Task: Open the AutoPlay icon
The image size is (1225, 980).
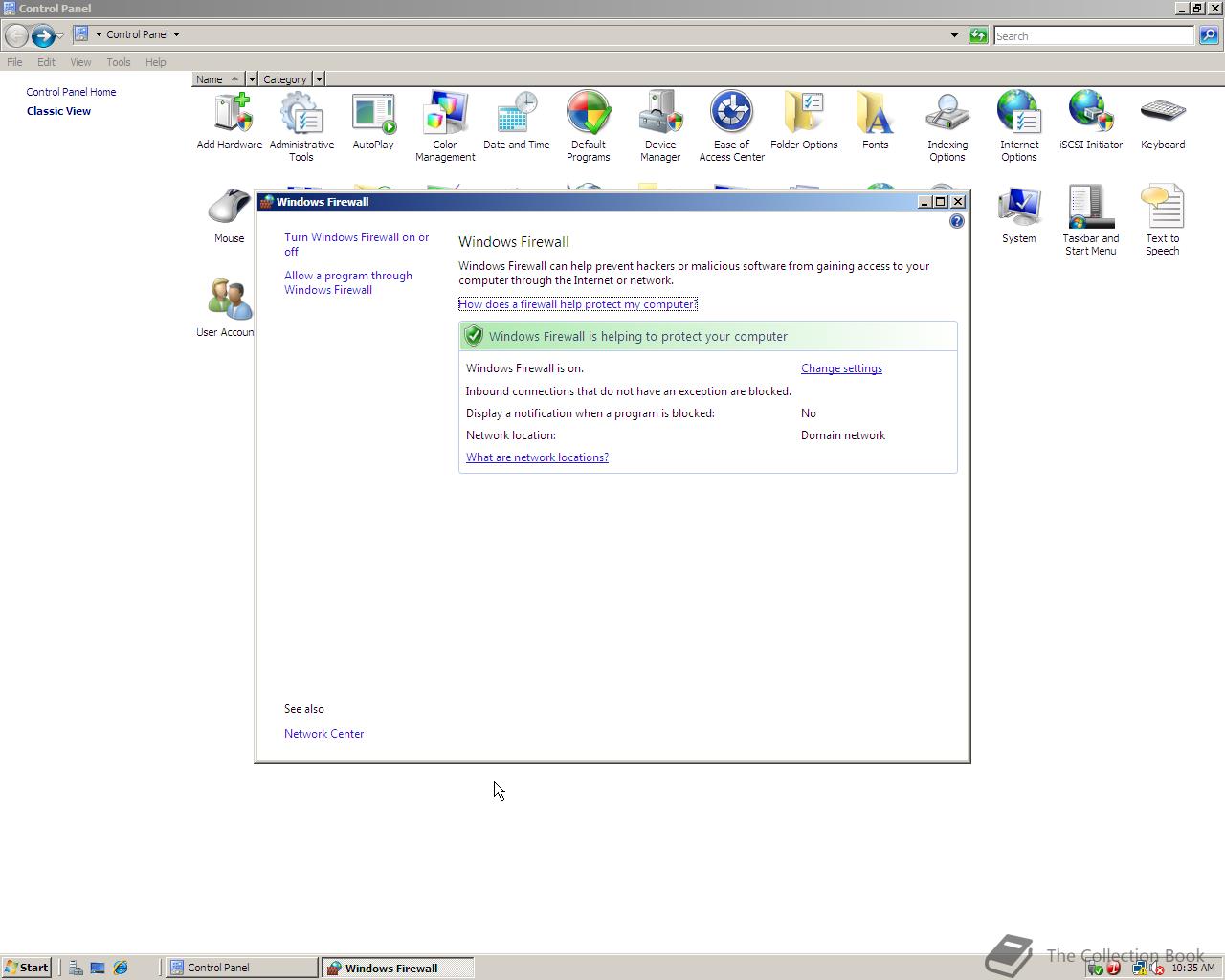Action: [x=373, y=122]
